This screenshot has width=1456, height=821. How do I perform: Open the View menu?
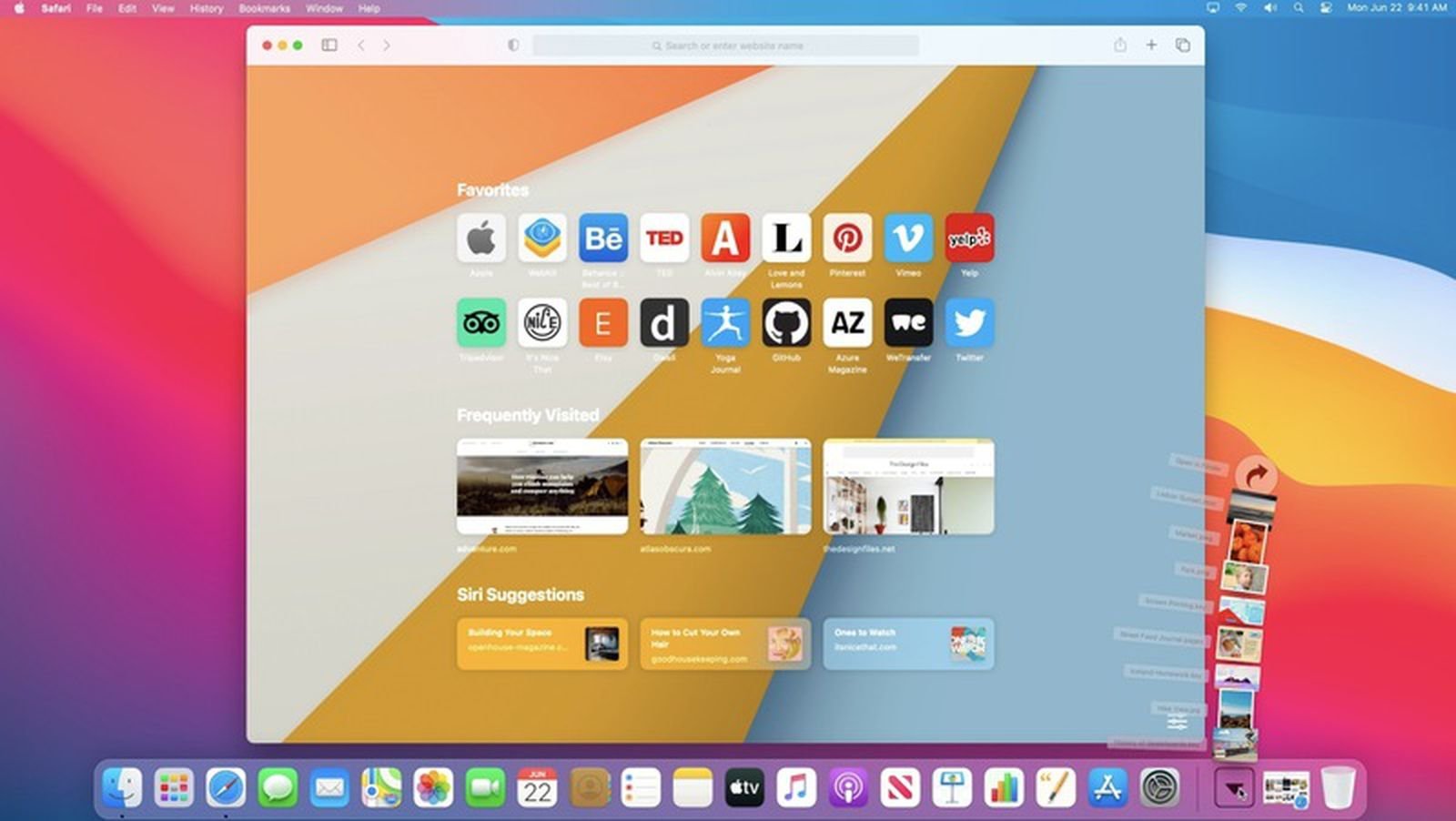click(x=163, y=8)
